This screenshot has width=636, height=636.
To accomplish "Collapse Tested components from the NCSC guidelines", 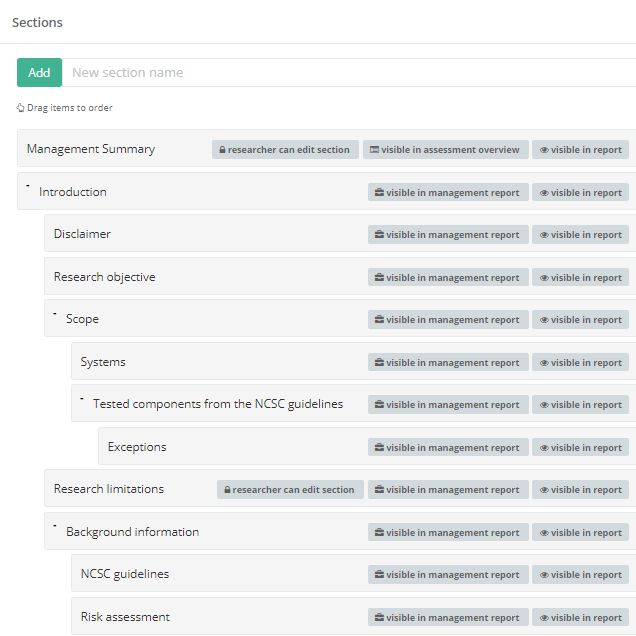I will click(x=82, y=398).
